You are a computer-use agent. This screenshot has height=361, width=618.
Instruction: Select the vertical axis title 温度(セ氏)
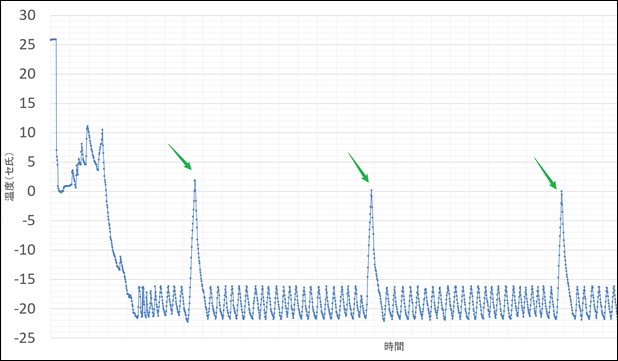tap(9, 177)
